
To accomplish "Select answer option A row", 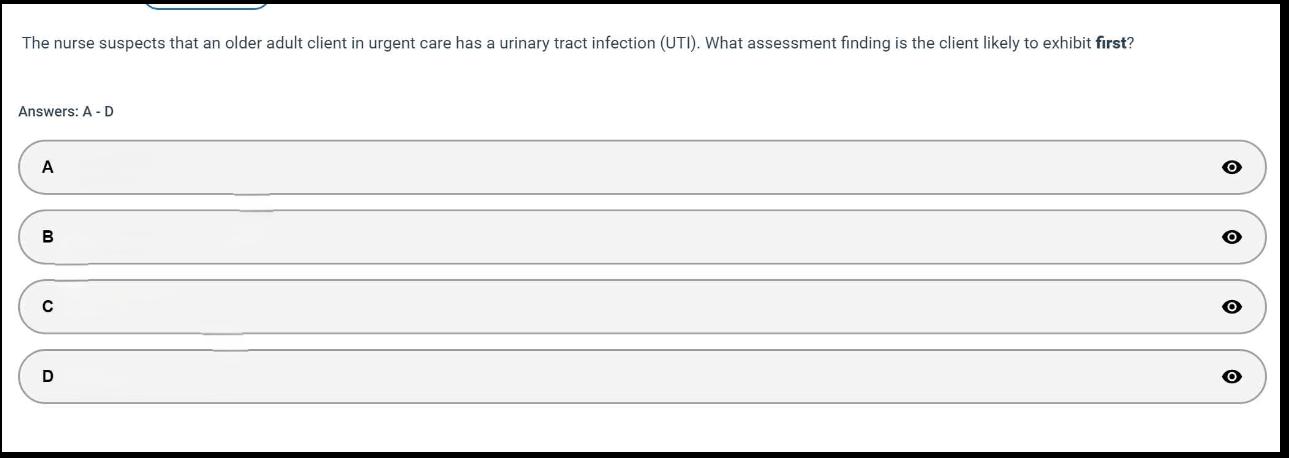I will point(640,168).
